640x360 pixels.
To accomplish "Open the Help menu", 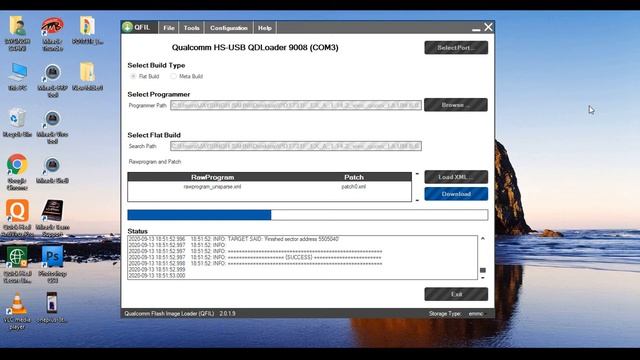I will pyautogui.click(x=264, y=28).
